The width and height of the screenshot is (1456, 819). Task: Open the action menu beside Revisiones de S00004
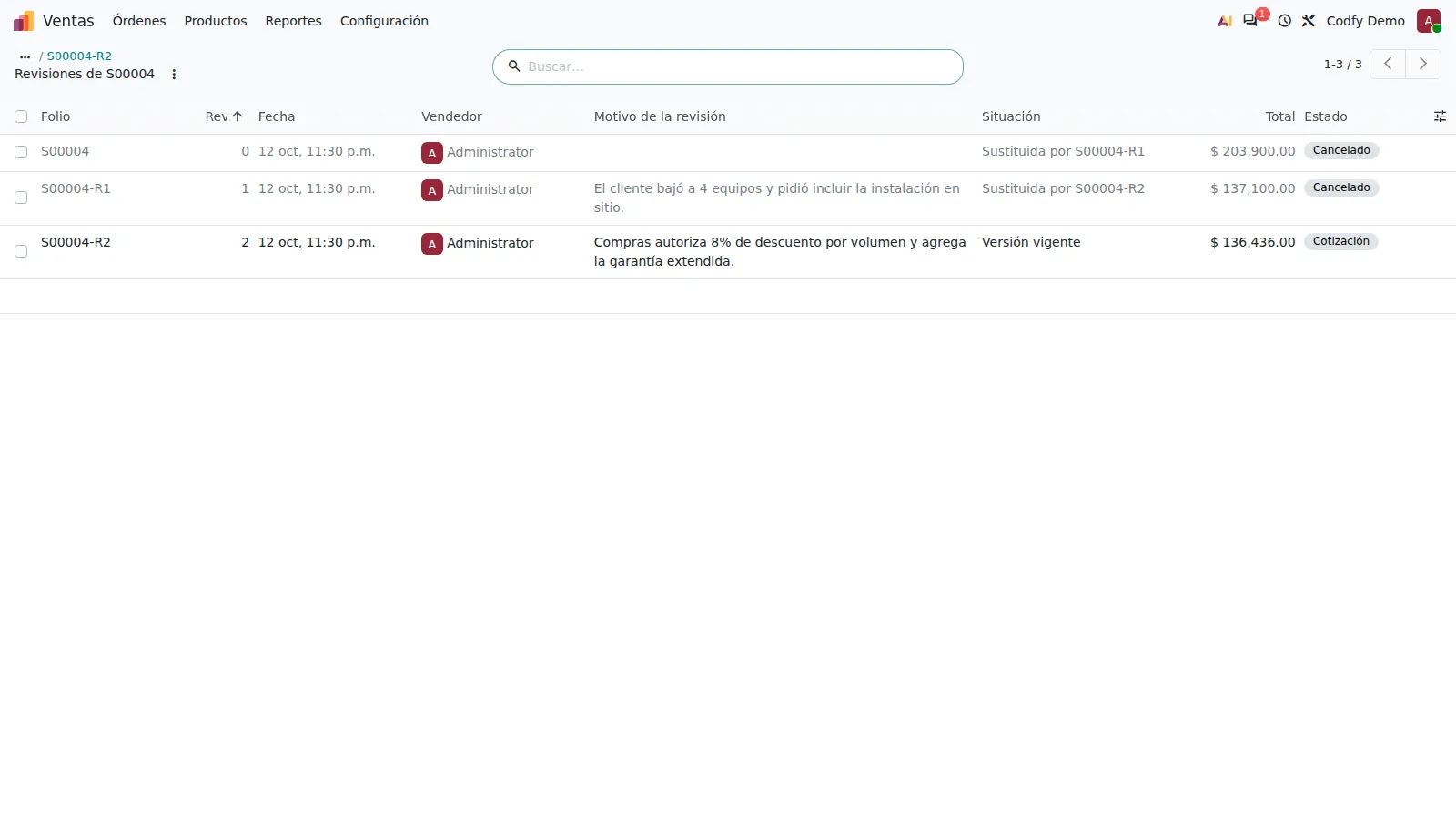174,75
